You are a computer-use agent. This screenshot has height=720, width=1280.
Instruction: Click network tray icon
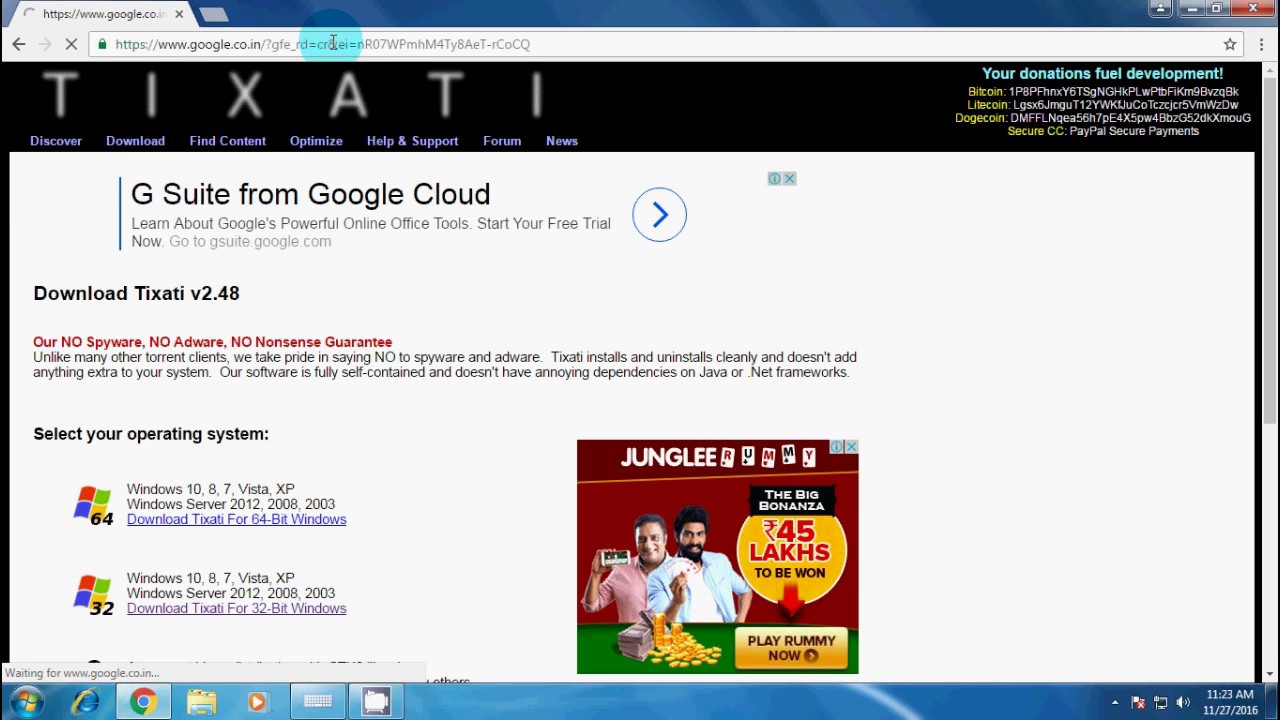[1161, 702]
